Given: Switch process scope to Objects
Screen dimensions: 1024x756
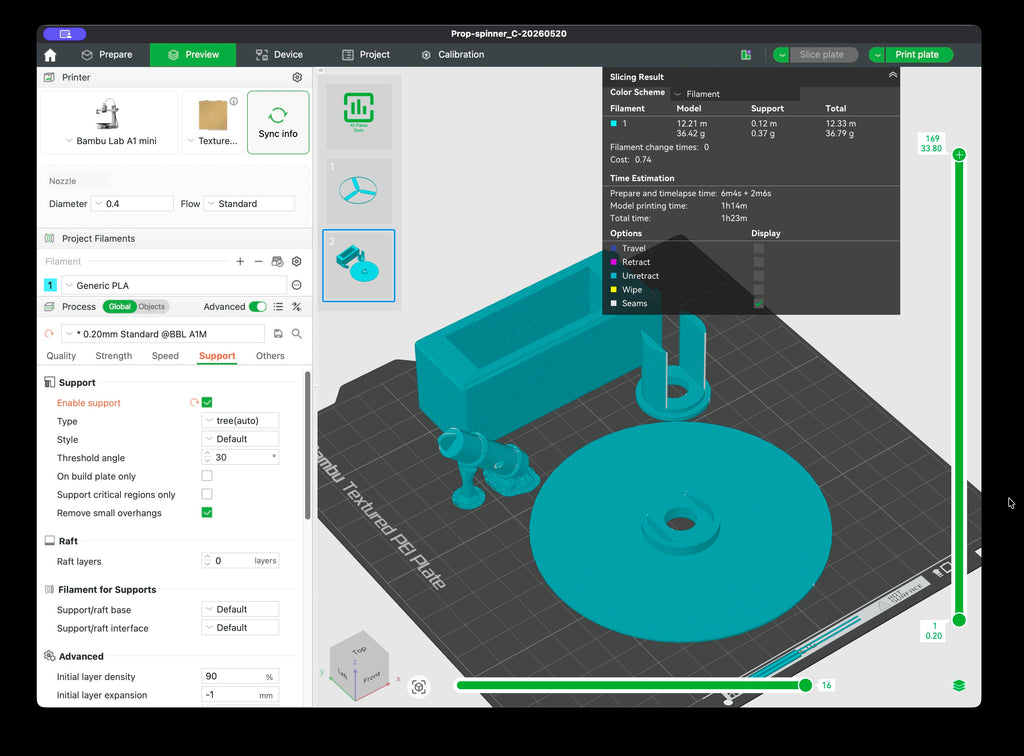Looking at the screenshot, I should [152, 306].
